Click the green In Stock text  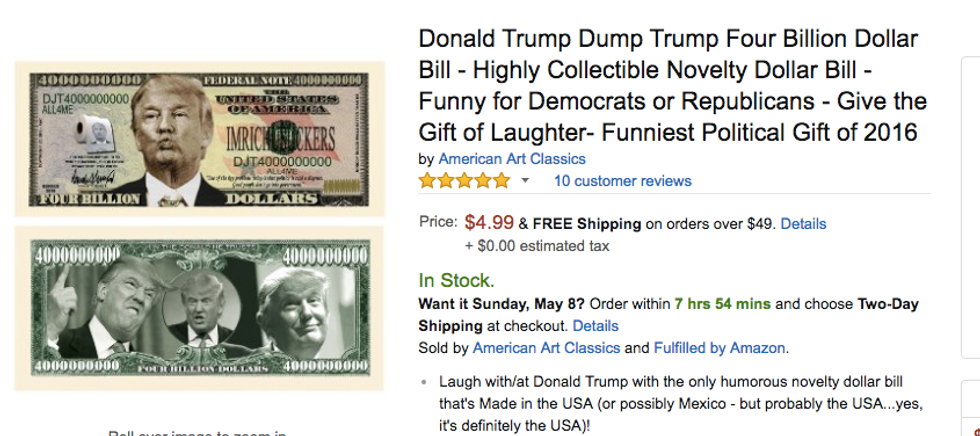(456, 280)
